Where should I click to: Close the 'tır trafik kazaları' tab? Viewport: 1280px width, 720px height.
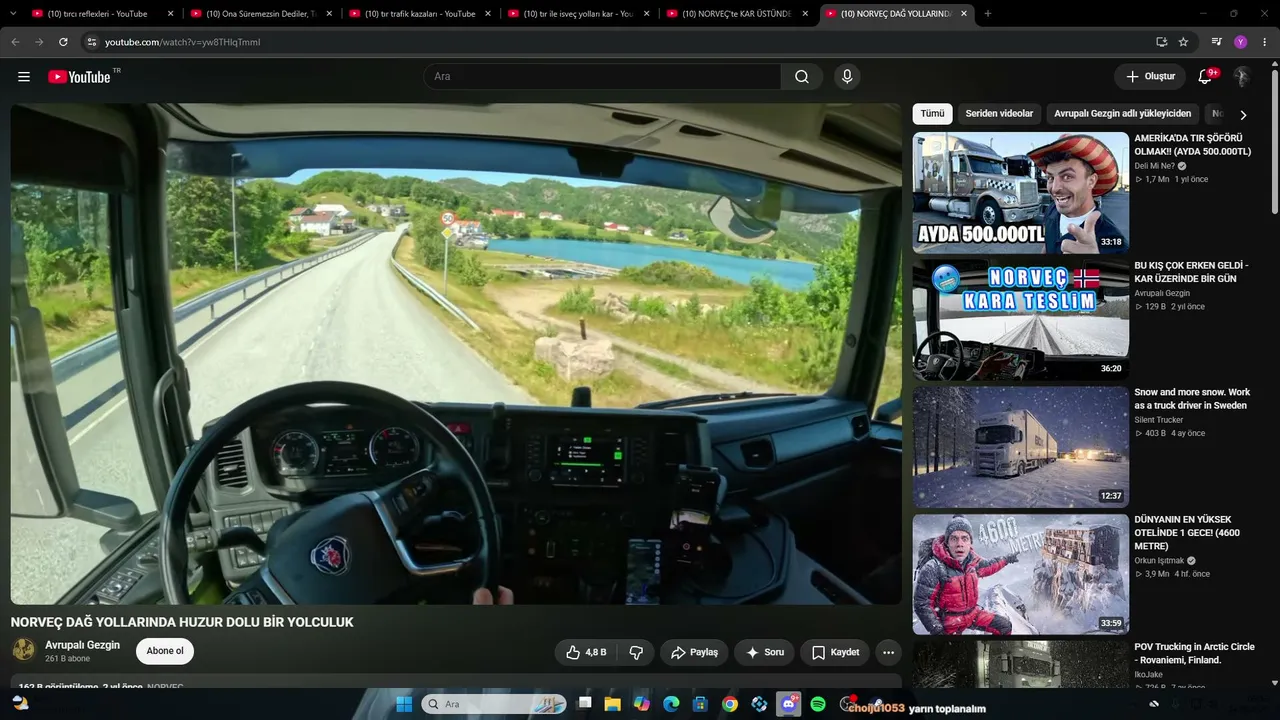click(488, 14)
